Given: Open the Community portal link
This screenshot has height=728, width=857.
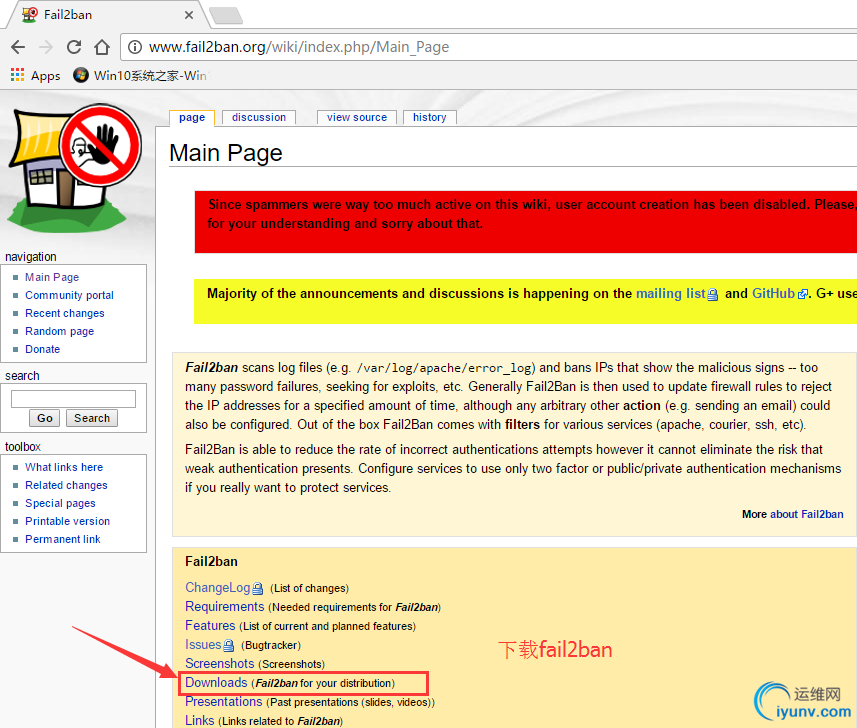Looking at the screenshot, I should 69,295.
